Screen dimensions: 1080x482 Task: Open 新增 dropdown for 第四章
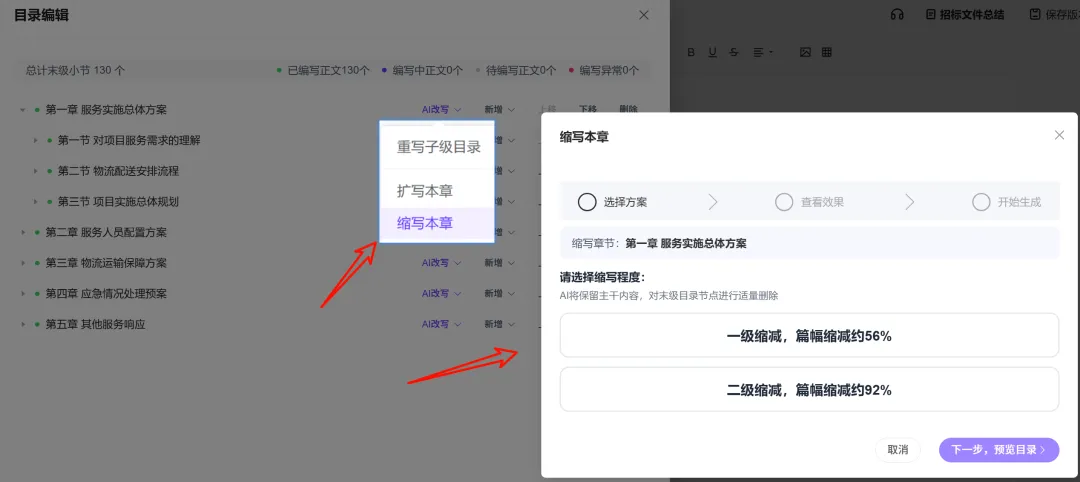pyautogui.click(x=499, y=294)
